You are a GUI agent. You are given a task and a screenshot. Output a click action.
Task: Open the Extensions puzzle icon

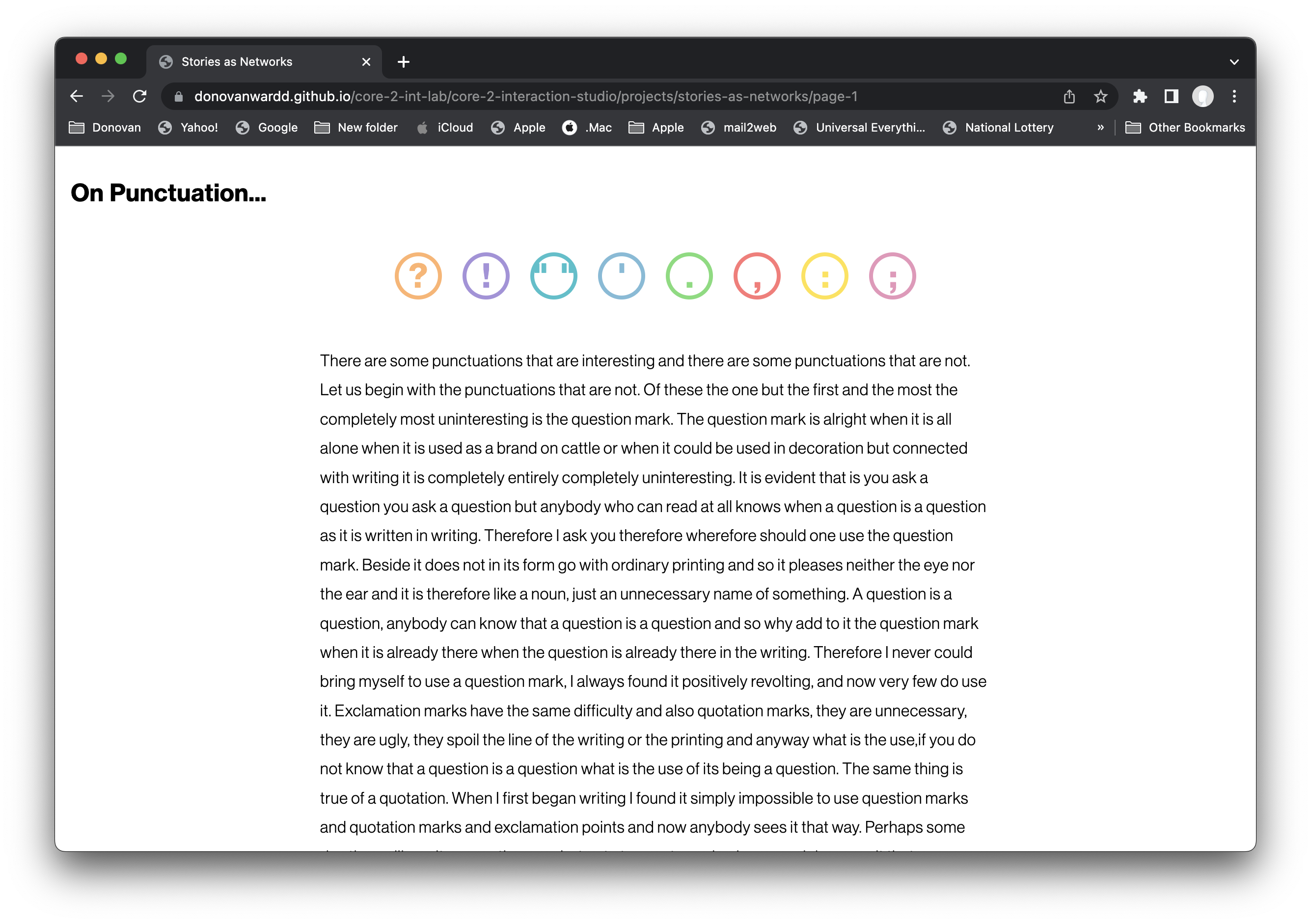[x=1140, y=97]
